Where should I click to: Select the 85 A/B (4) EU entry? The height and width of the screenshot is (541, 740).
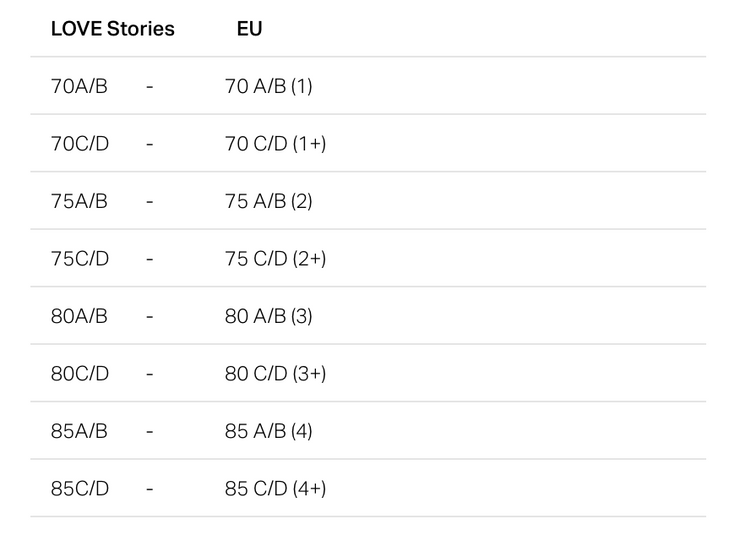click(x=269, y=431)
